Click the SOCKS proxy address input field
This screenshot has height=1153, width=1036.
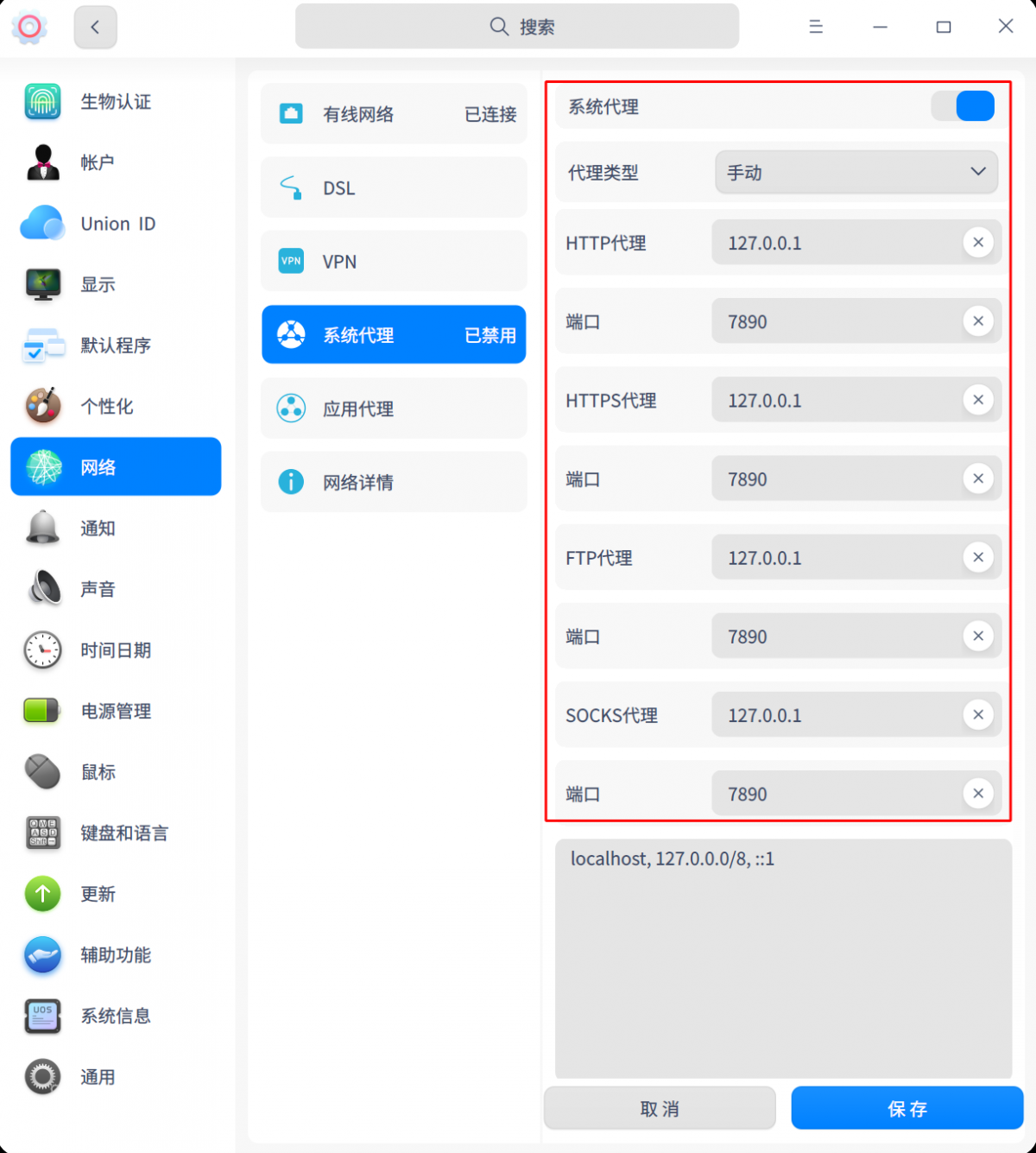(833, 715)
